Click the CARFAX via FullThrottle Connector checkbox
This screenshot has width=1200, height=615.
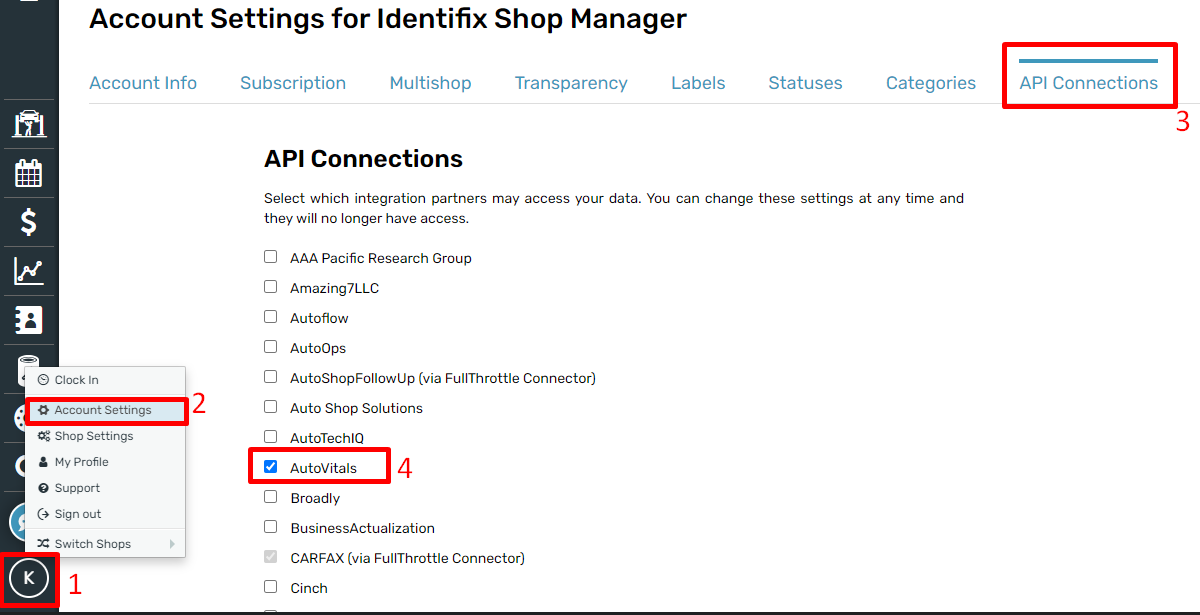click(270, 557)
